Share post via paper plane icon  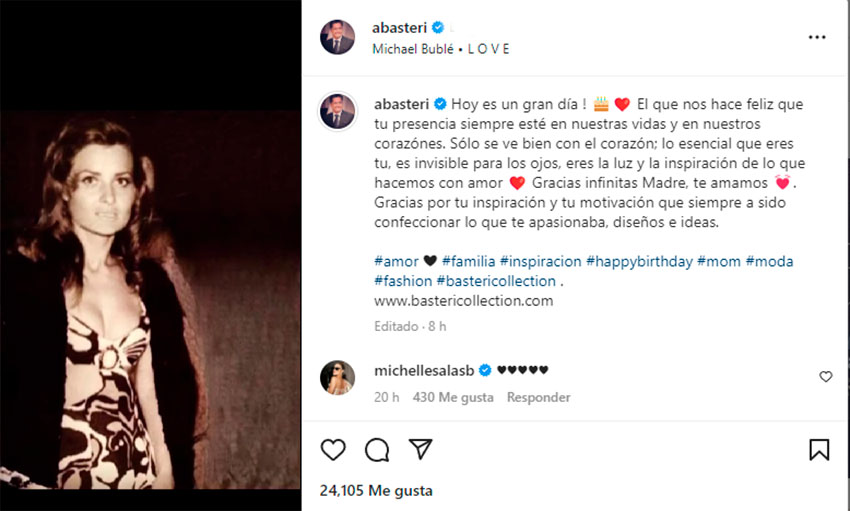pyautogui.click(x=421, y=449)
